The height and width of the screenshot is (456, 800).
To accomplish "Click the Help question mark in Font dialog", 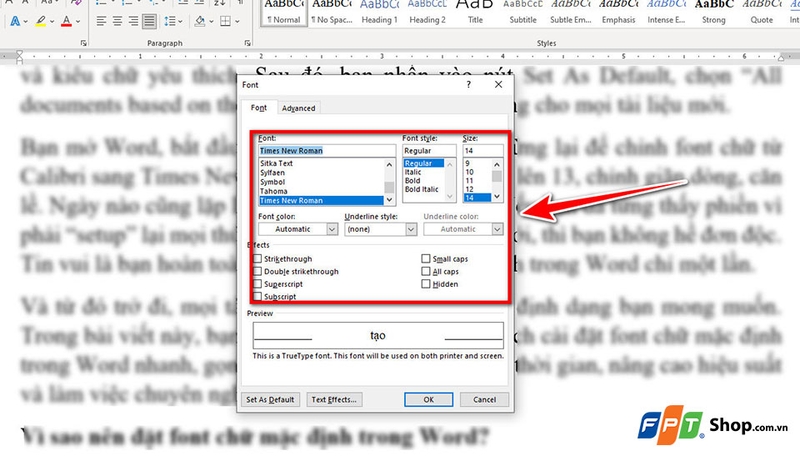I will point(468,85).
